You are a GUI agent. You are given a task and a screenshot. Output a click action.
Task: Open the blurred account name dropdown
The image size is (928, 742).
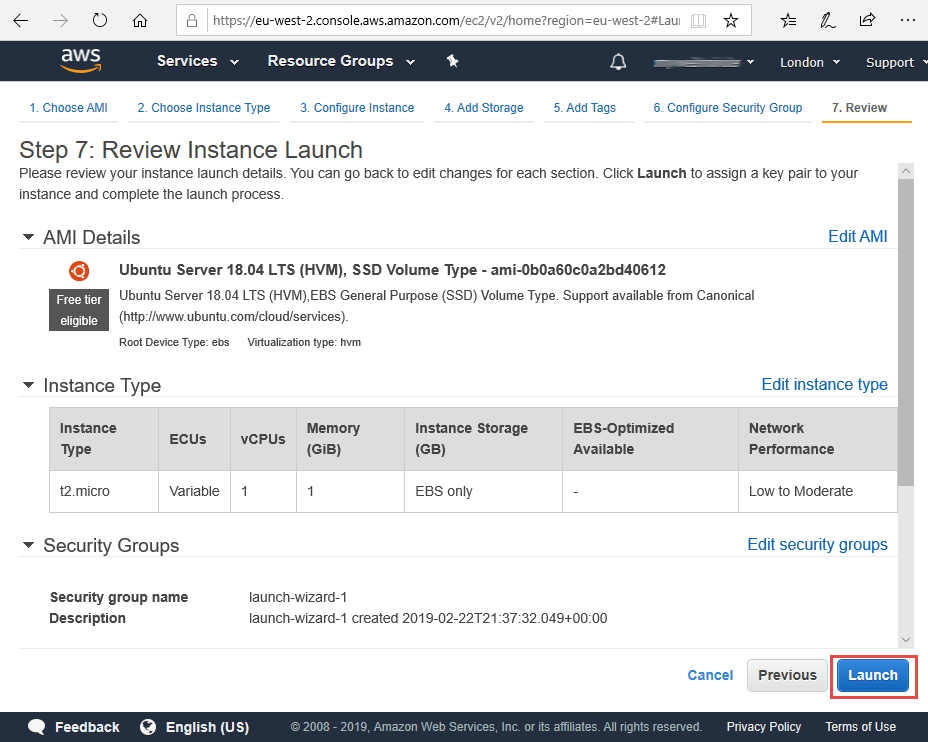[704, 62]
